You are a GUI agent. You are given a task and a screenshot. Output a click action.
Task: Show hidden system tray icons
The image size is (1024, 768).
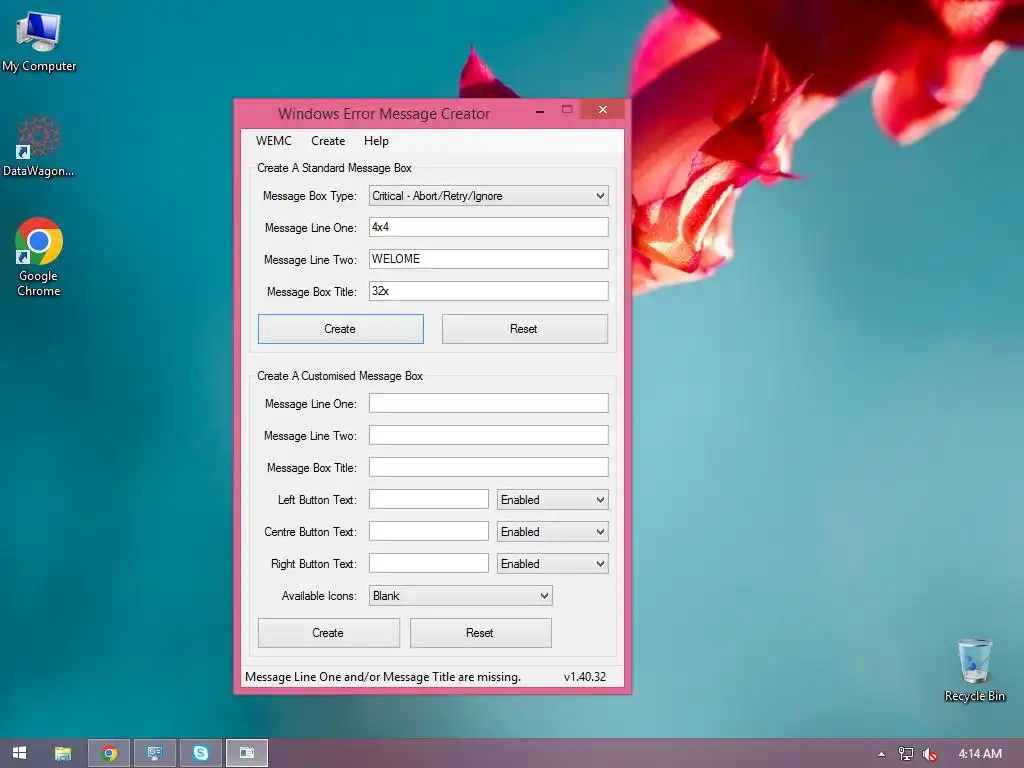[x=881, y=754]
